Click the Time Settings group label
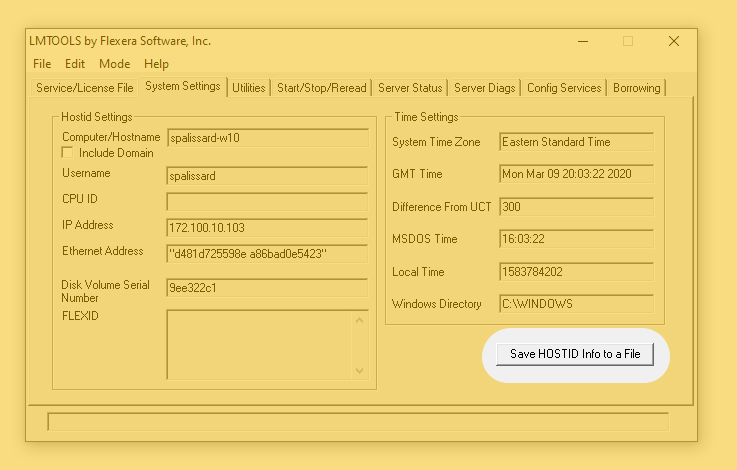737x470 pixels. click(x=426, y=117)
